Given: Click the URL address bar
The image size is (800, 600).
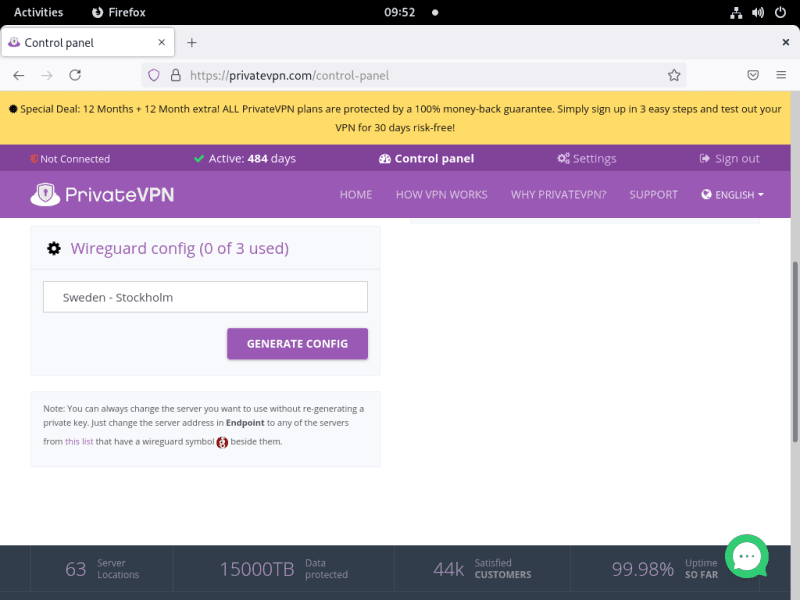Looking at the screenshot, I should tap(420, 75).
